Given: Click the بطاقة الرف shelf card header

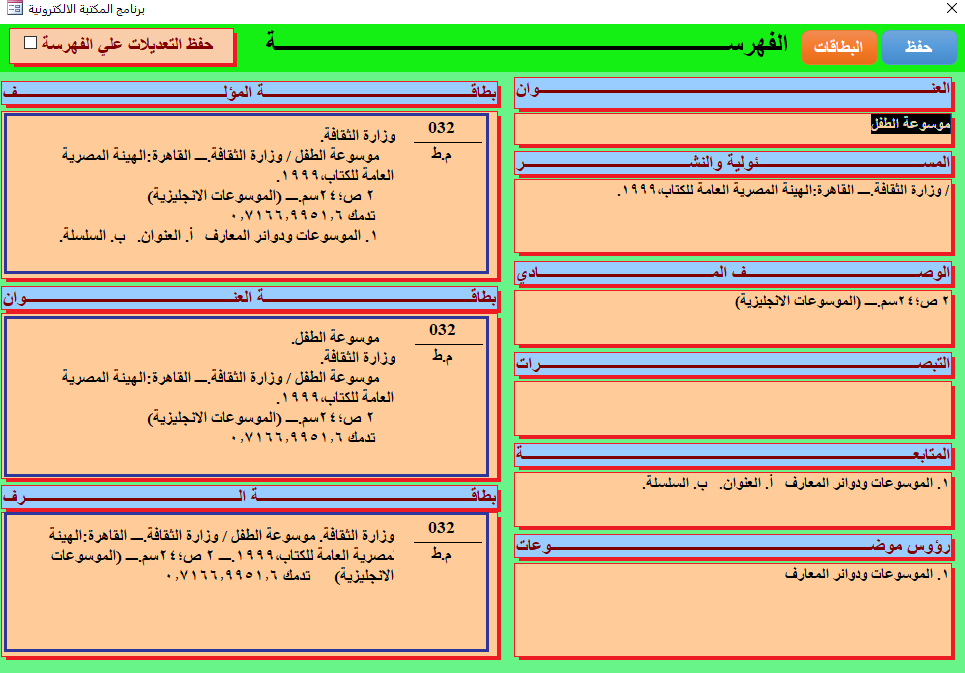Looking at the screenshot, I should point(250,496).
